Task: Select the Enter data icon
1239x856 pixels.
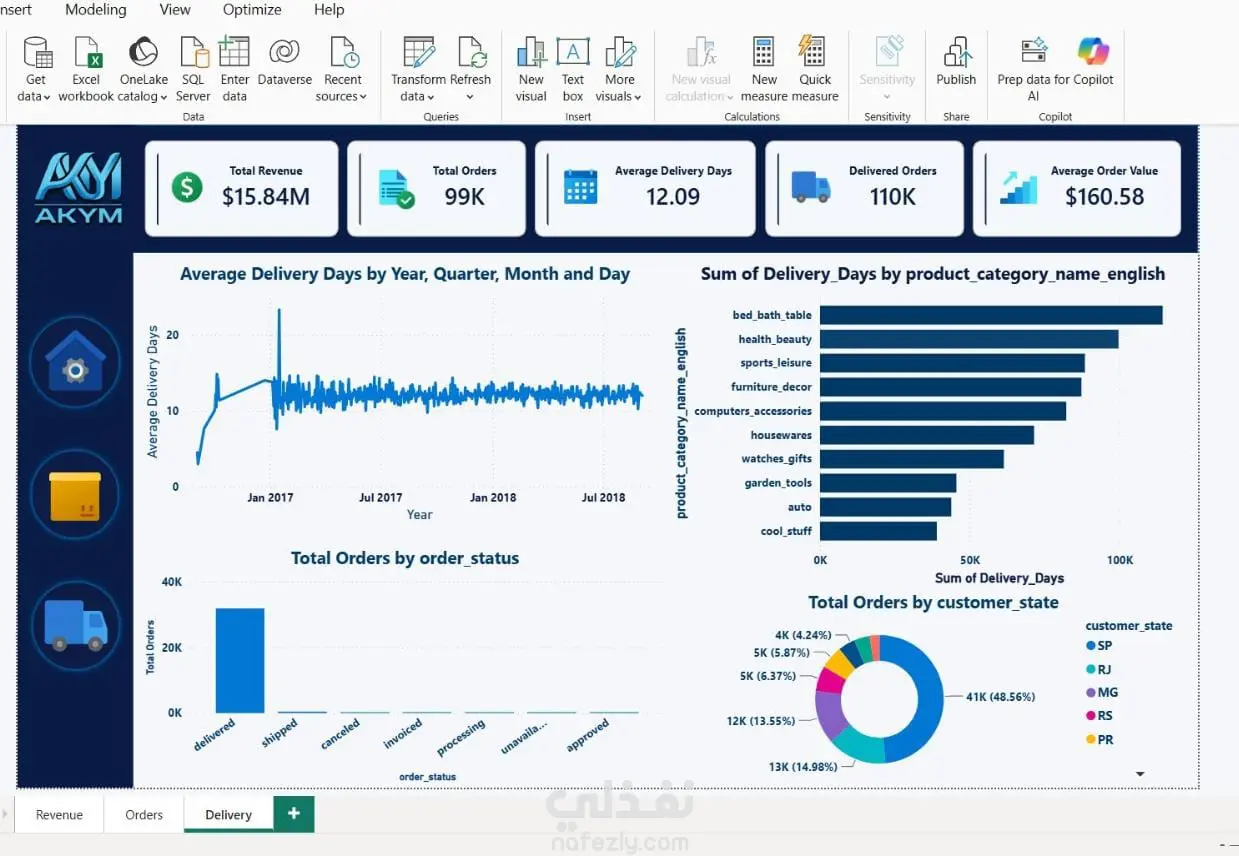Action: point(234,51)
